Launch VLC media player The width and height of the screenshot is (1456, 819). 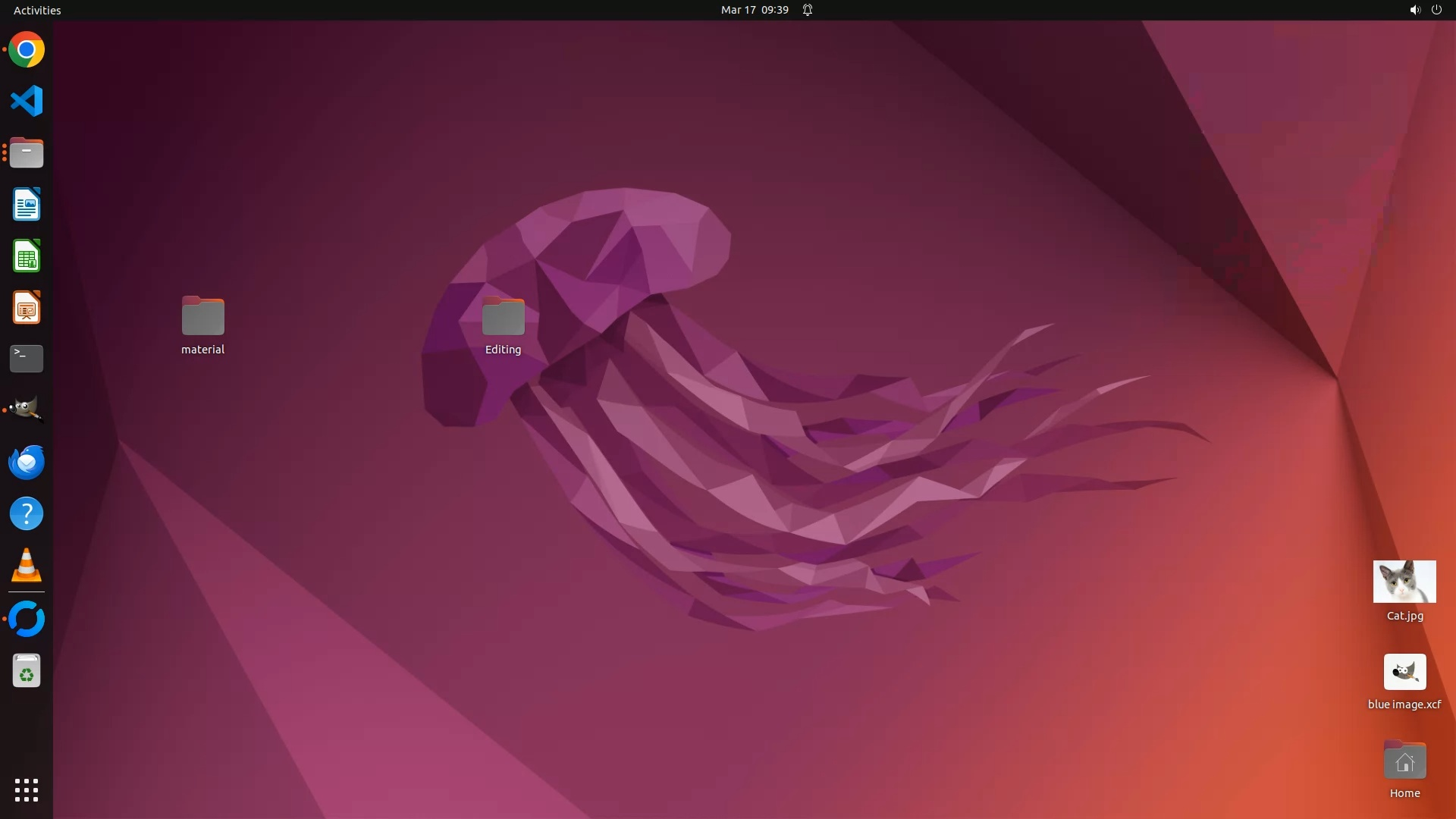27,566
